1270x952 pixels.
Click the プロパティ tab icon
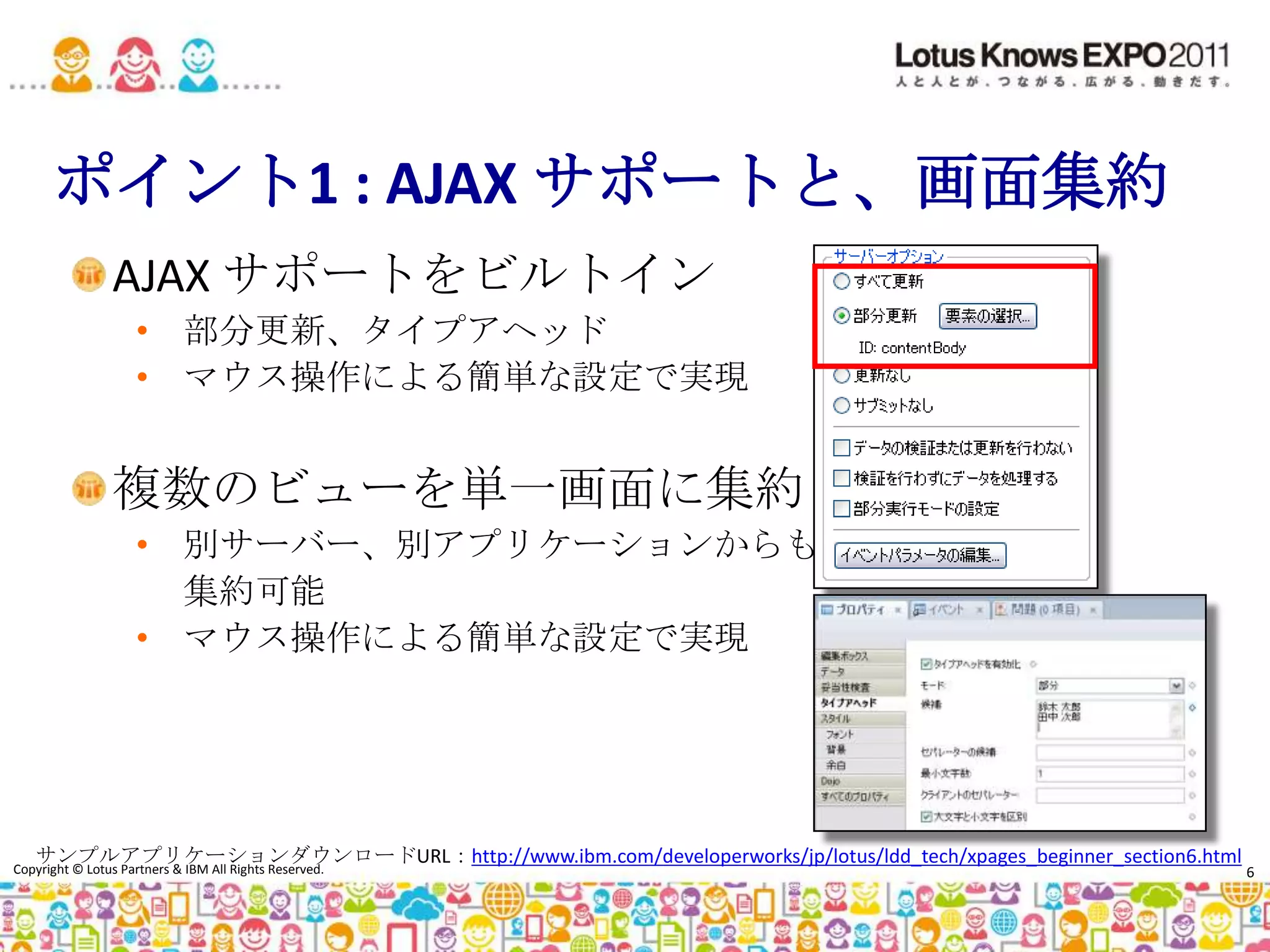click(827, 610)
